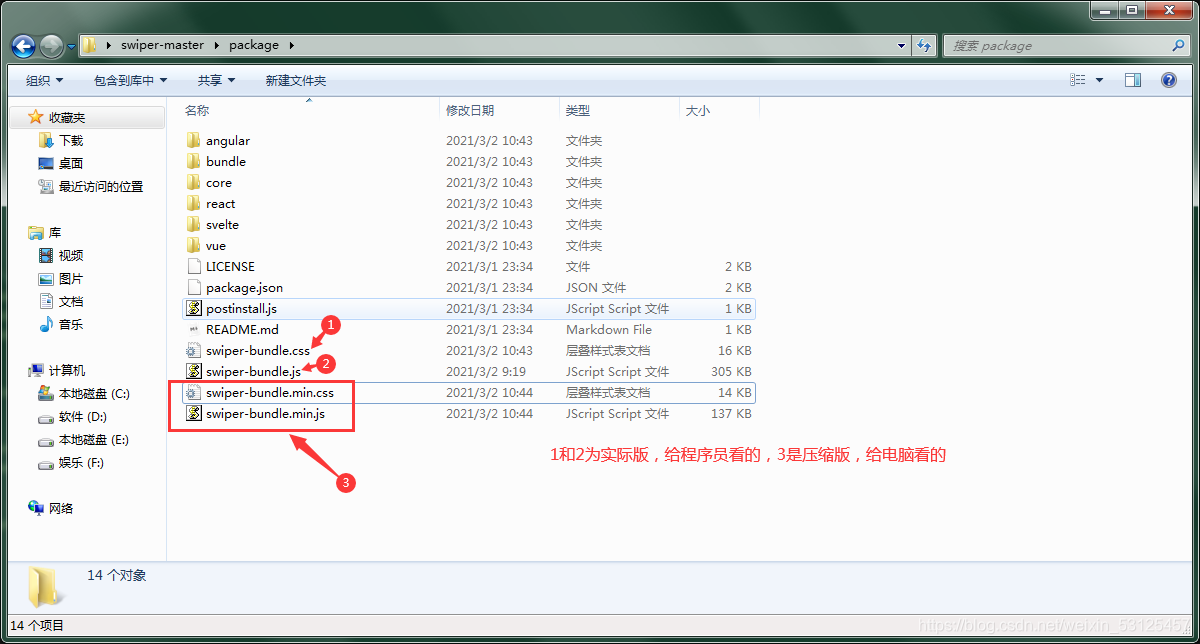Open Recent Places (最近访问的位置)
Screen dimensions: 1200x644
click(x=101, y=187)
